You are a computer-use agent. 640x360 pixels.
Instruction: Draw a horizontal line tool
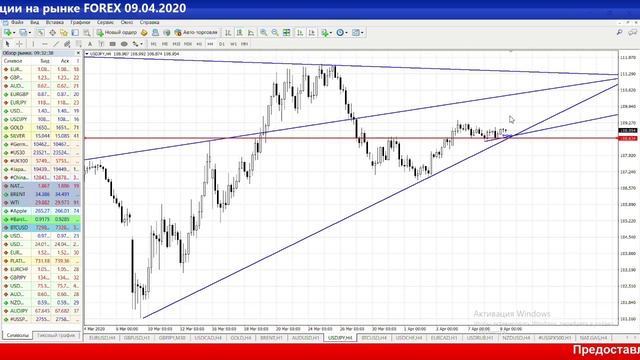(x=44, y=44)
